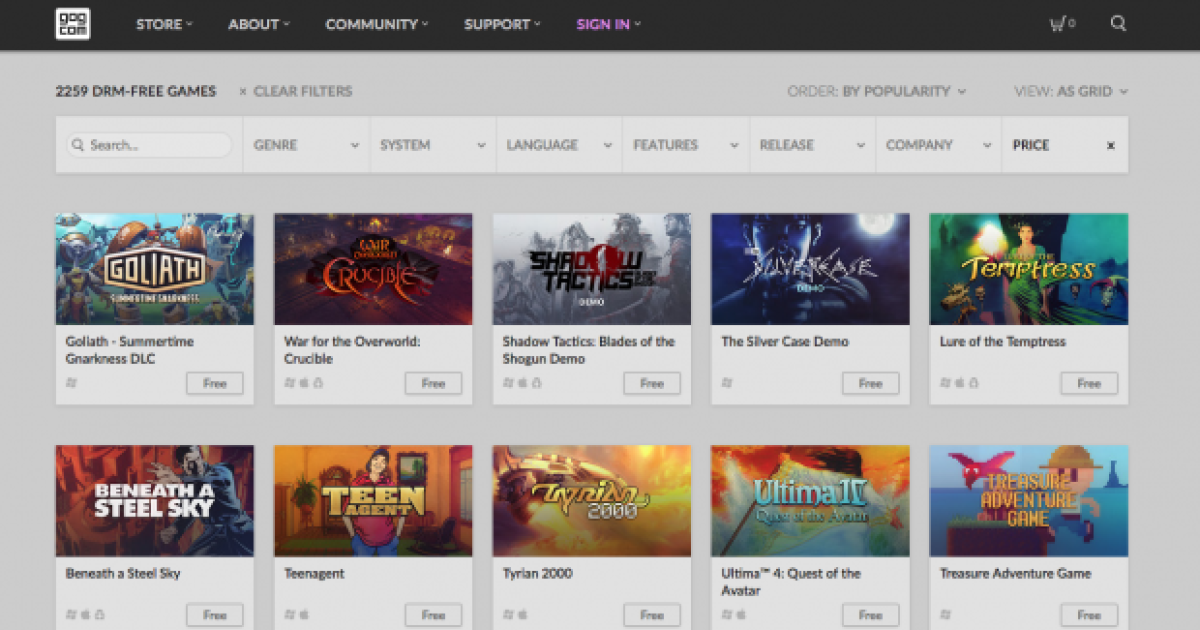The height and width of the screenshot is (630, 1200).
Task: Expand the Release filter dropdown
Action: (812, 145)
